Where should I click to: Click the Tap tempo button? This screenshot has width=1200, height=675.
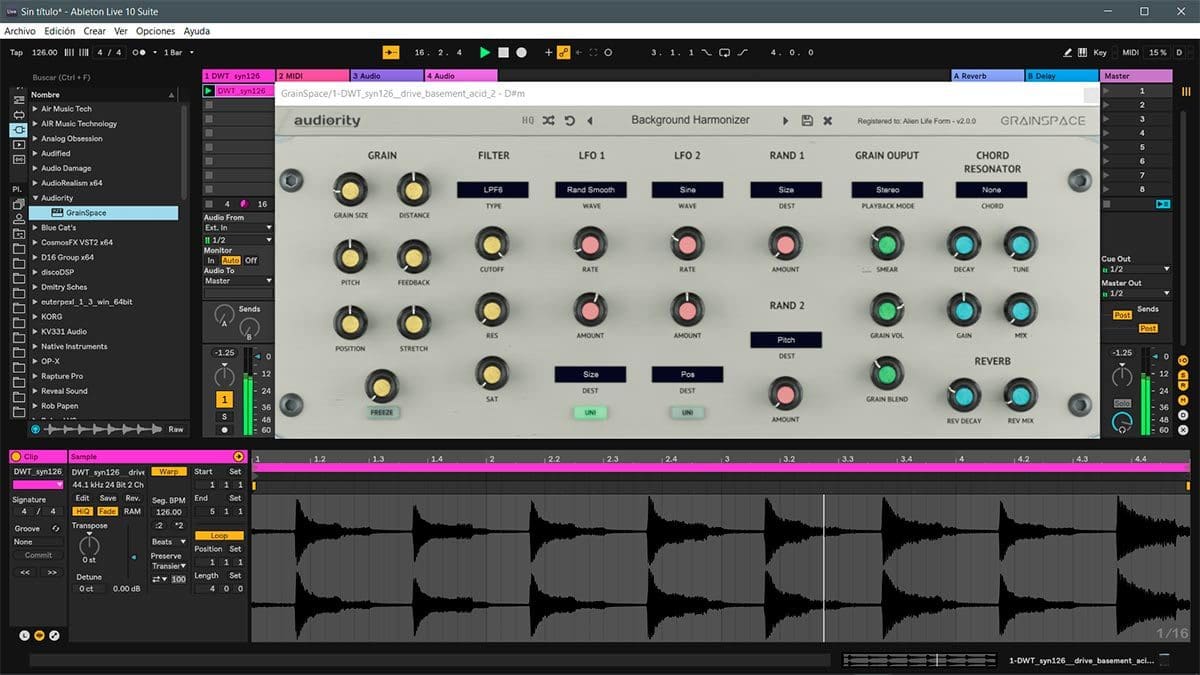point(16,52)
